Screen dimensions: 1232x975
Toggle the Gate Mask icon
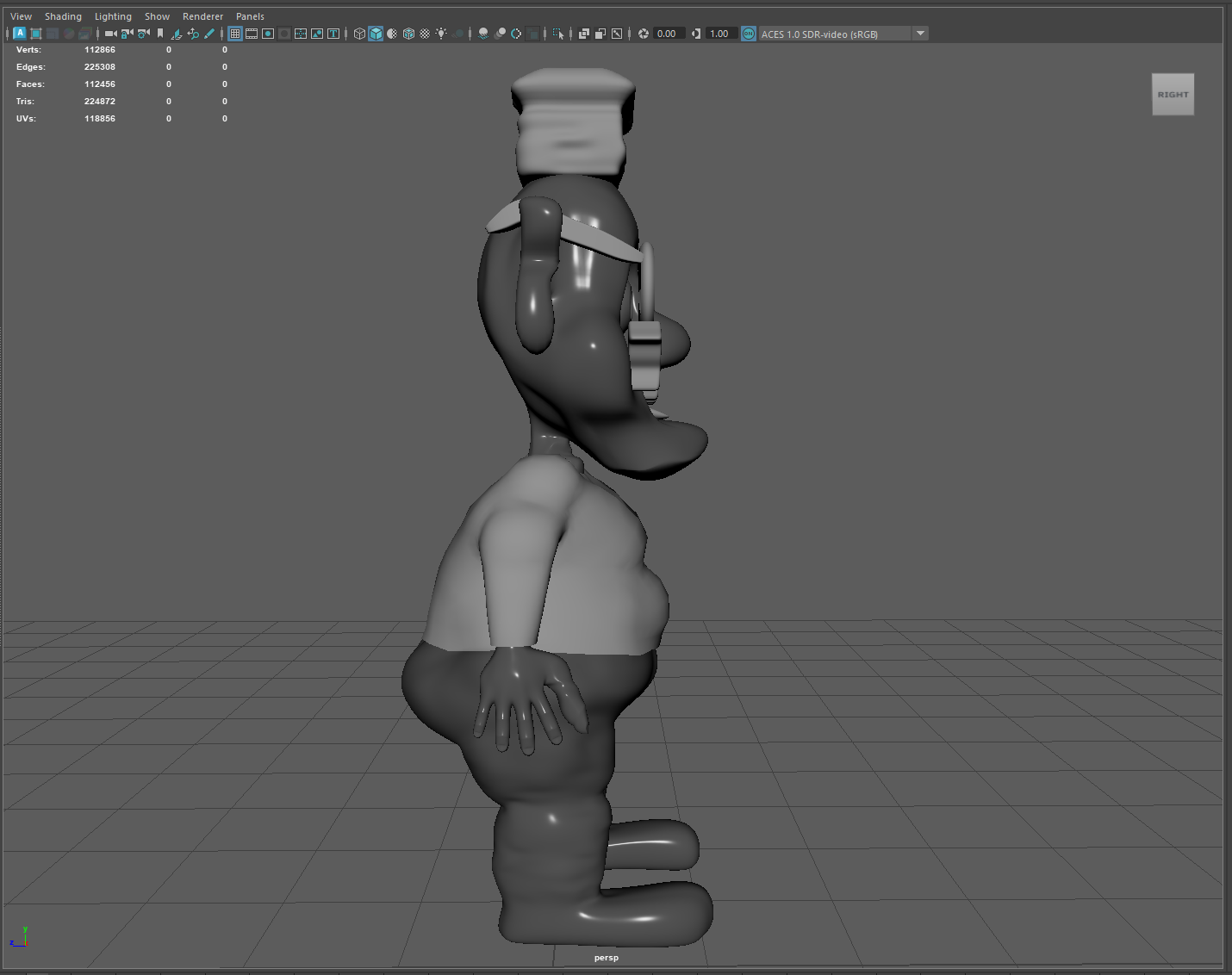pyautogui.click(x=284, y=34)
